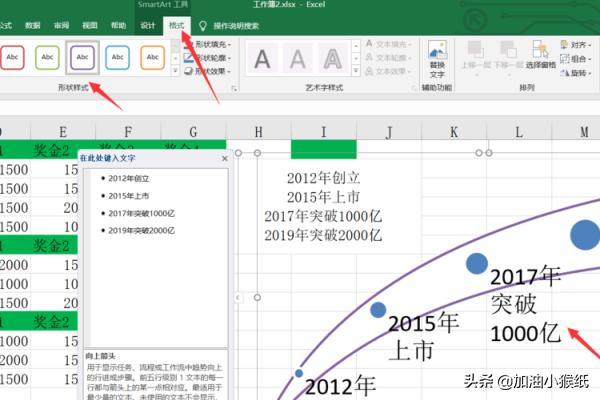
Task: Select the small blue dot near 2012年
Action: [299, 373]
